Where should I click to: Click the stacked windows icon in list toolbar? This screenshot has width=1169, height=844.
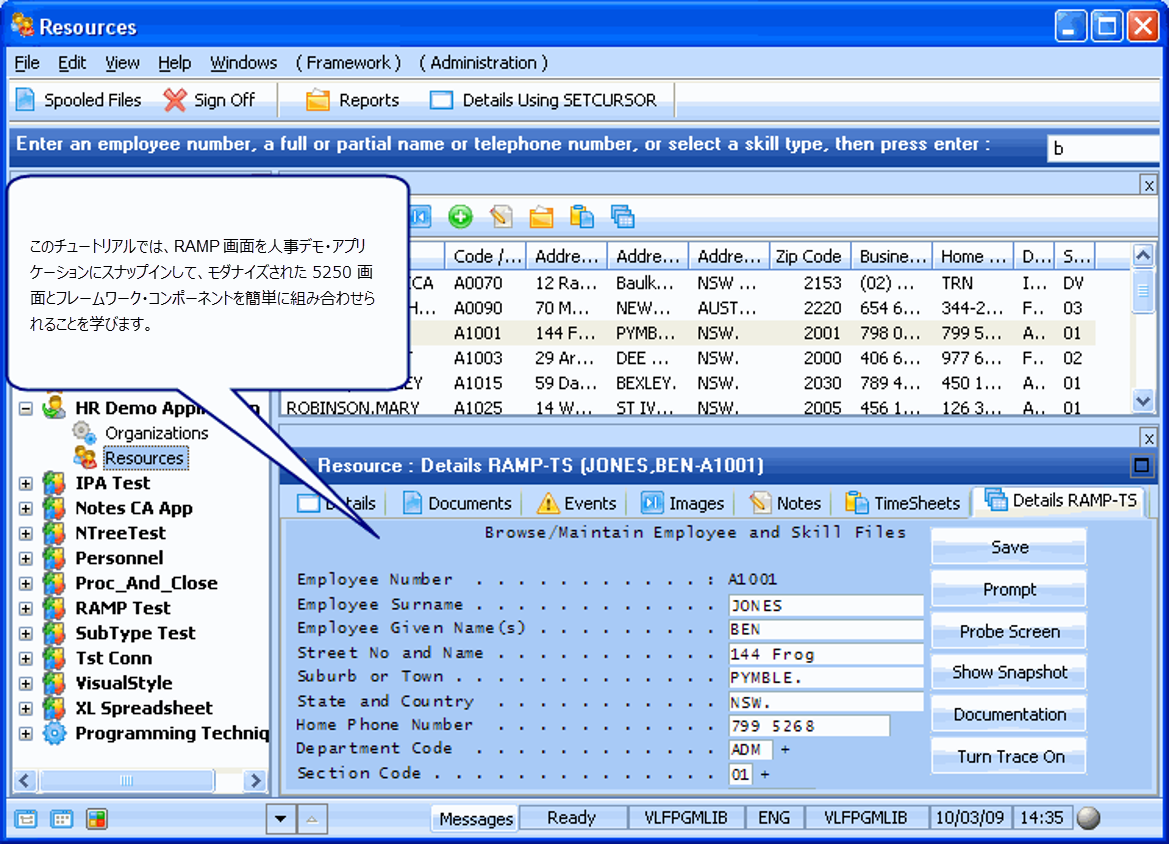pyautogui.click(x=623, y=217)
